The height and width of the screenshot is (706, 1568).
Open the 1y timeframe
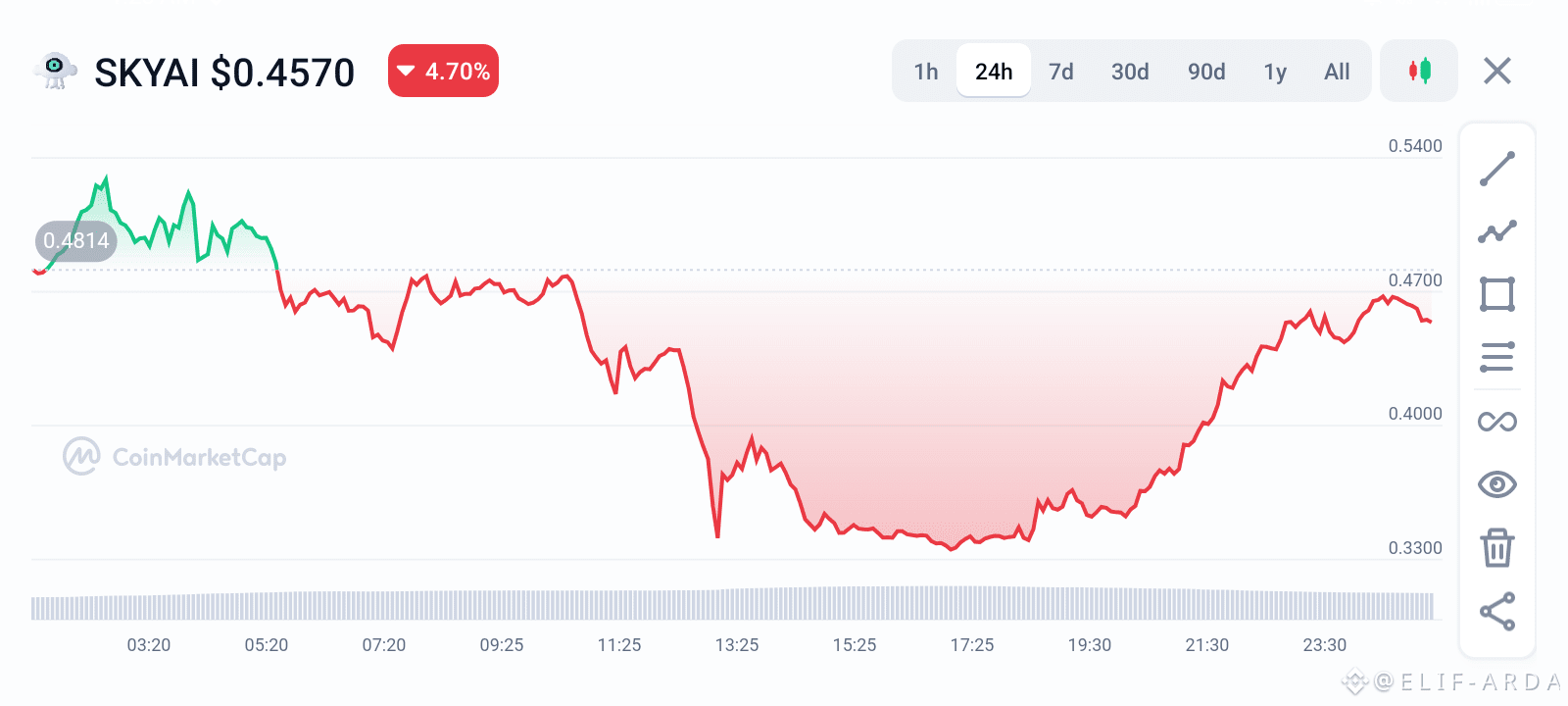(1275, 72)
